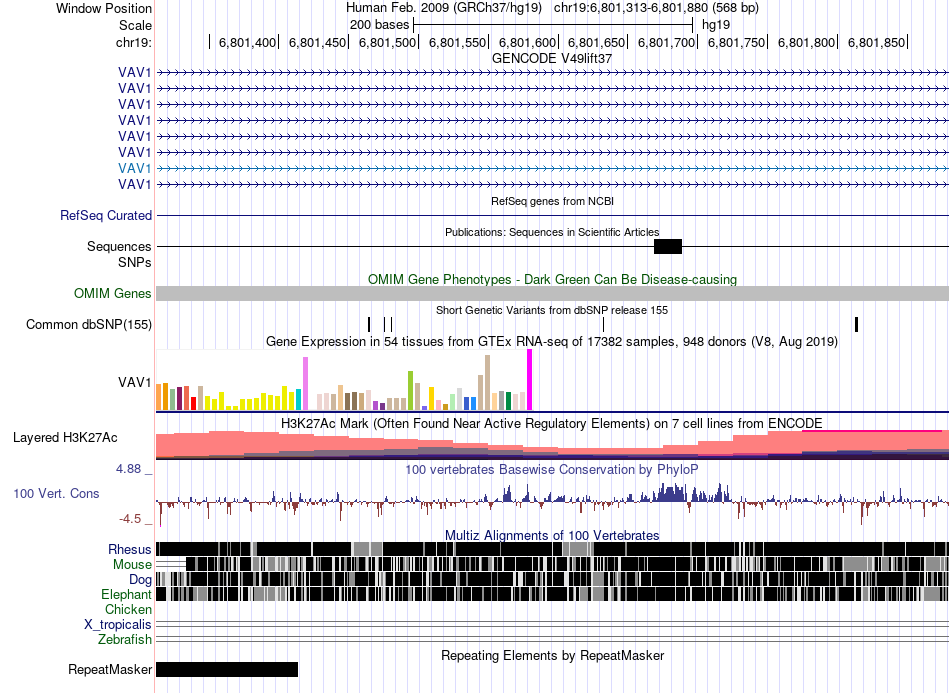
Task: Click the Layered H3K27Ac track label
Action: click(65, 437)
